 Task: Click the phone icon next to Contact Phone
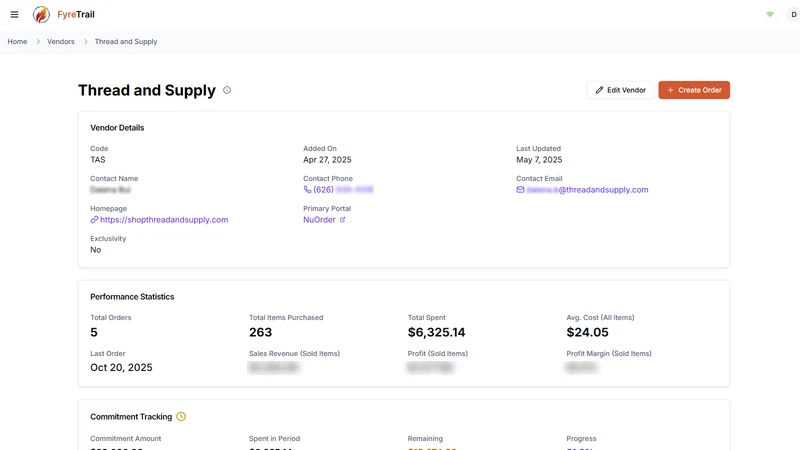pos(307,189)
